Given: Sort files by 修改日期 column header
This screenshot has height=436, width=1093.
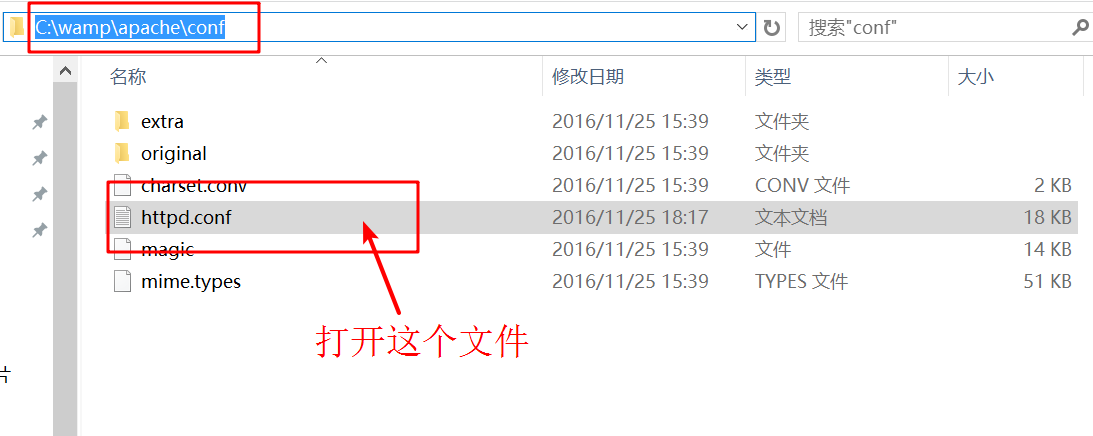Looking at the screenshot, I should coord(588,77).
